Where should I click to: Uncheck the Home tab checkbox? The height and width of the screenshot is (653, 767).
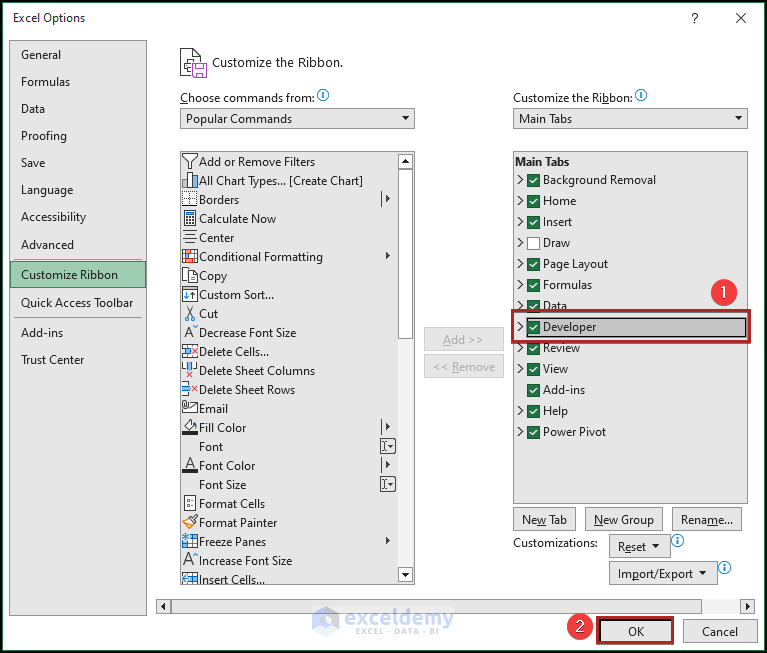(533, 201)
